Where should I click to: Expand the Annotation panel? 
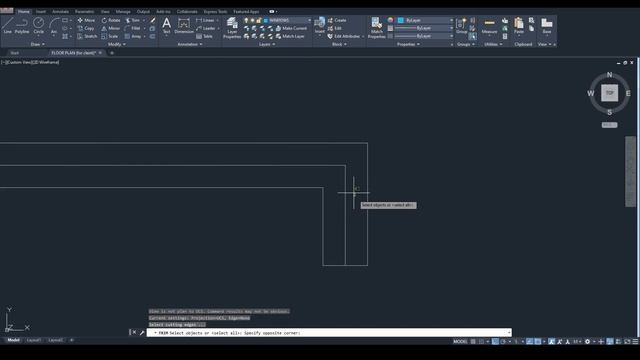coord(190,44)
